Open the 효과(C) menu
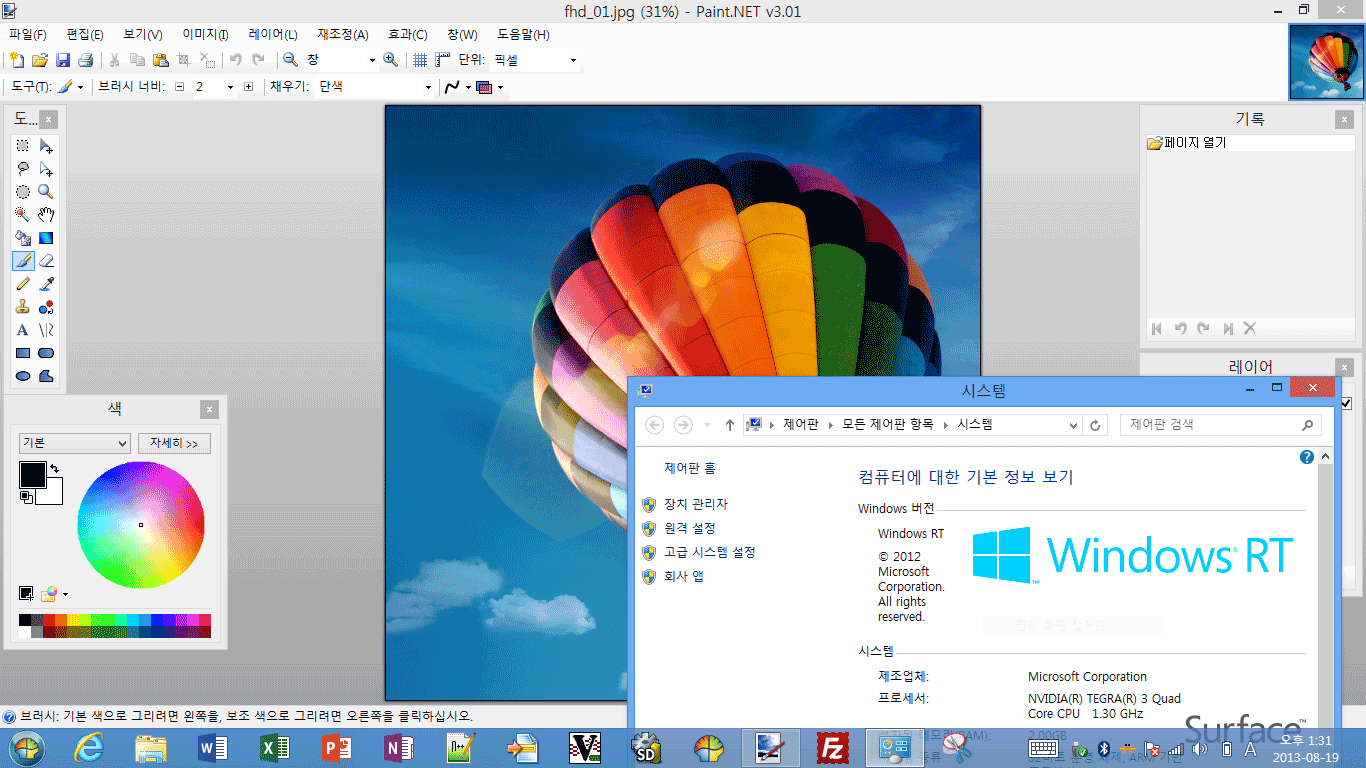The image size is (1366, 768). (x=407, y=34)
